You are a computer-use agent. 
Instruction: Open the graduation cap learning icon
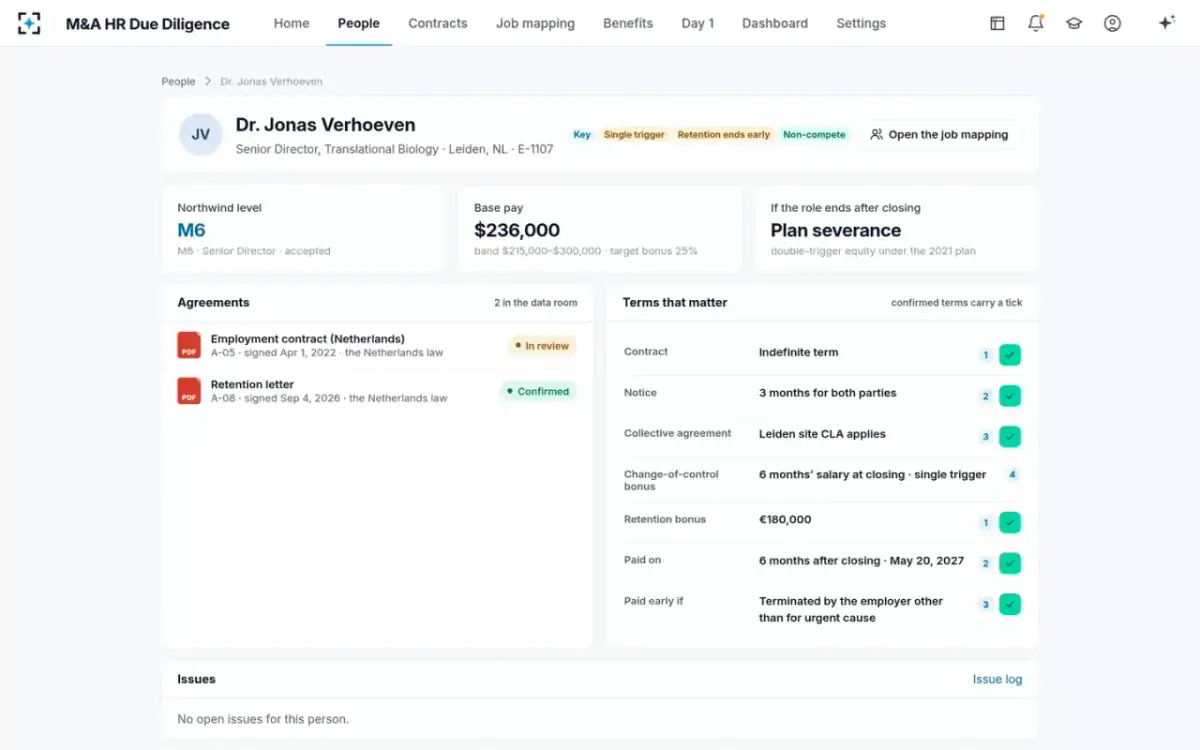pos(1074,23)
